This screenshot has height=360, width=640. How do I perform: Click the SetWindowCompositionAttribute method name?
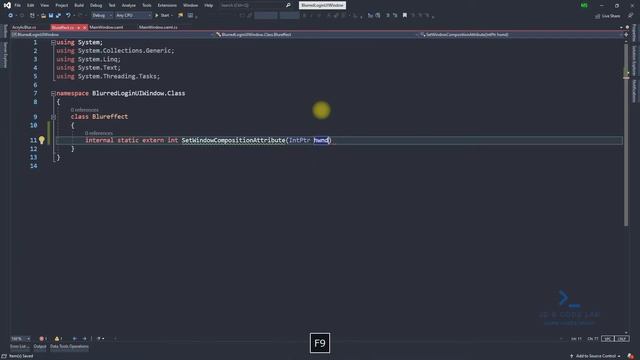[x=233, y=140]
